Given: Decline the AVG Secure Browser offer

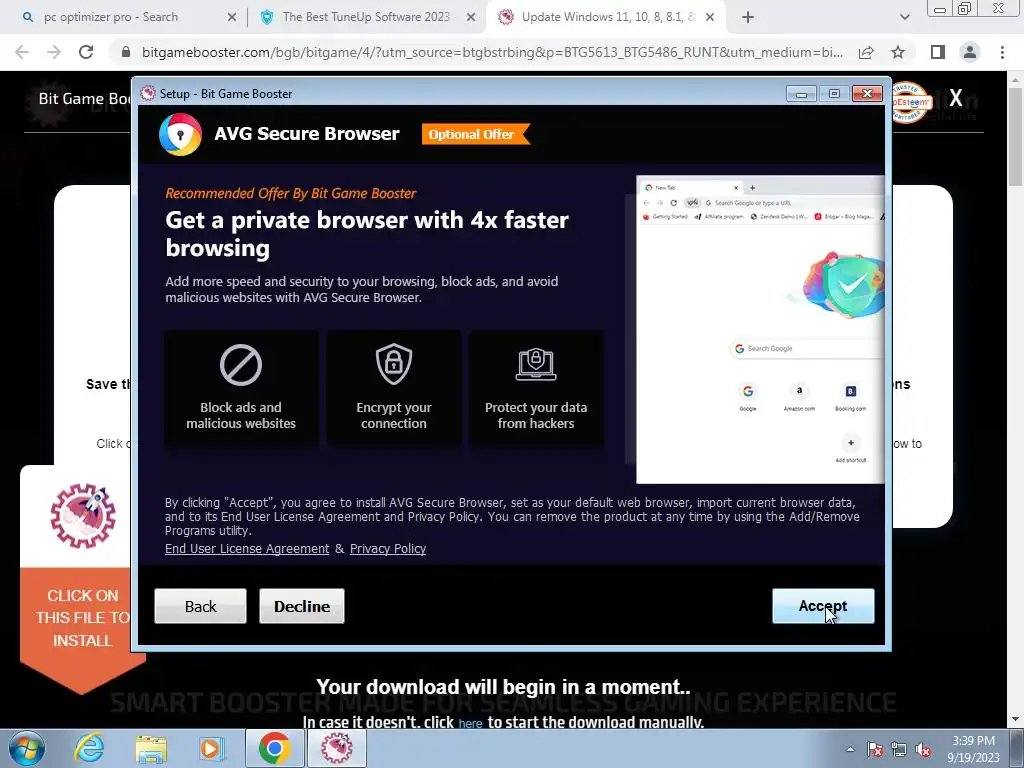Looking at the screenshot, I should pyautogui.click(x=302, y=606).
